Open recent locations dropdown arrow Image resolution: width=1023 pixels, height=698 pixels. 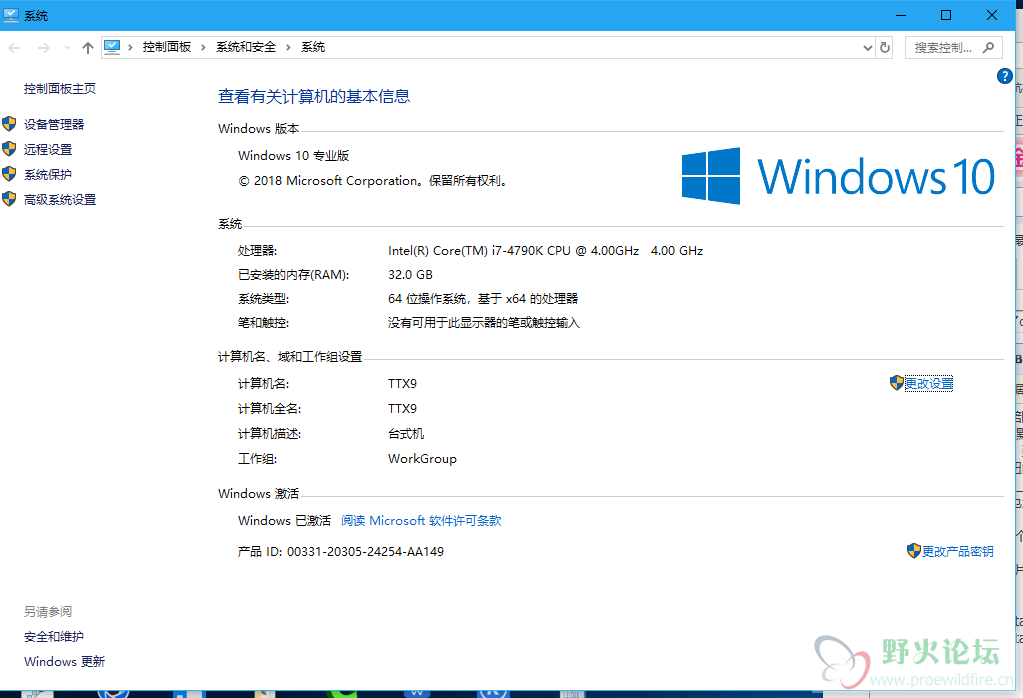coord(67,48)
